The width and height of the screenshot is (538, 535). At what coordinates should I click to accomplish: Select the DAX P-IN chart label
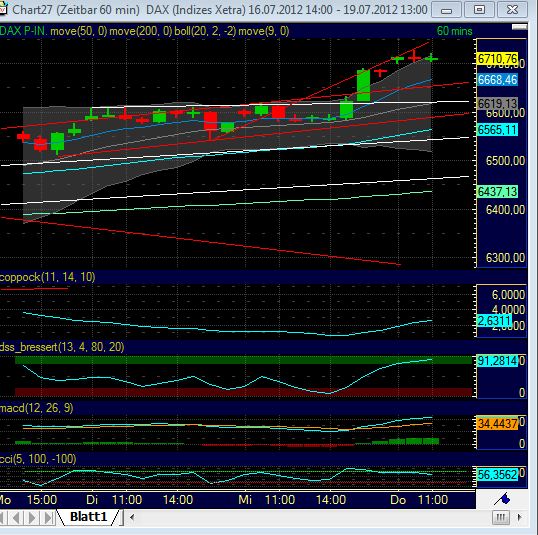pos(23,31)
